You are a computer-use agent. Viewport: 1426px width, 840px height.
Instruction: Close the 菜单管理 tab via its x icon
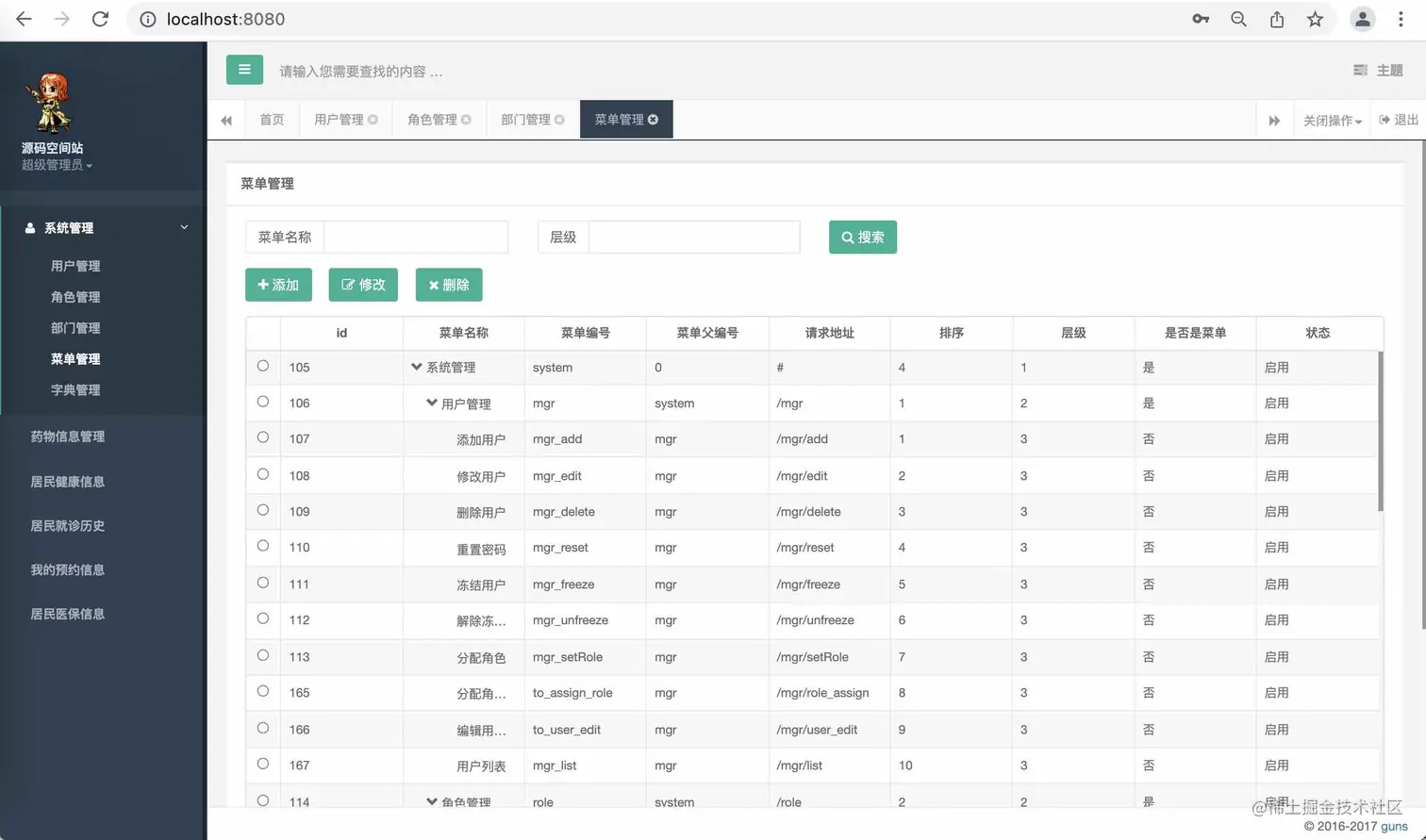(653, 120)
